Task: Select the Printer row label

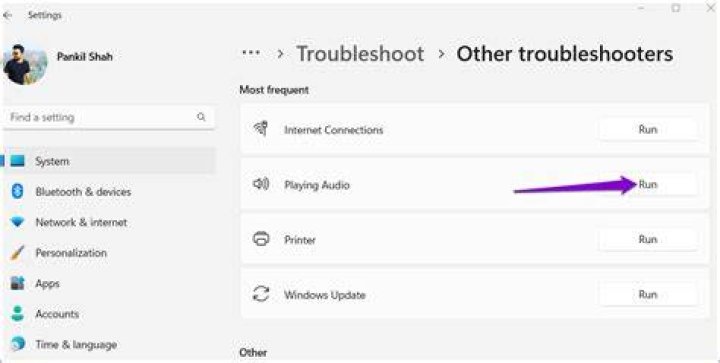Action: coord(300,240)
